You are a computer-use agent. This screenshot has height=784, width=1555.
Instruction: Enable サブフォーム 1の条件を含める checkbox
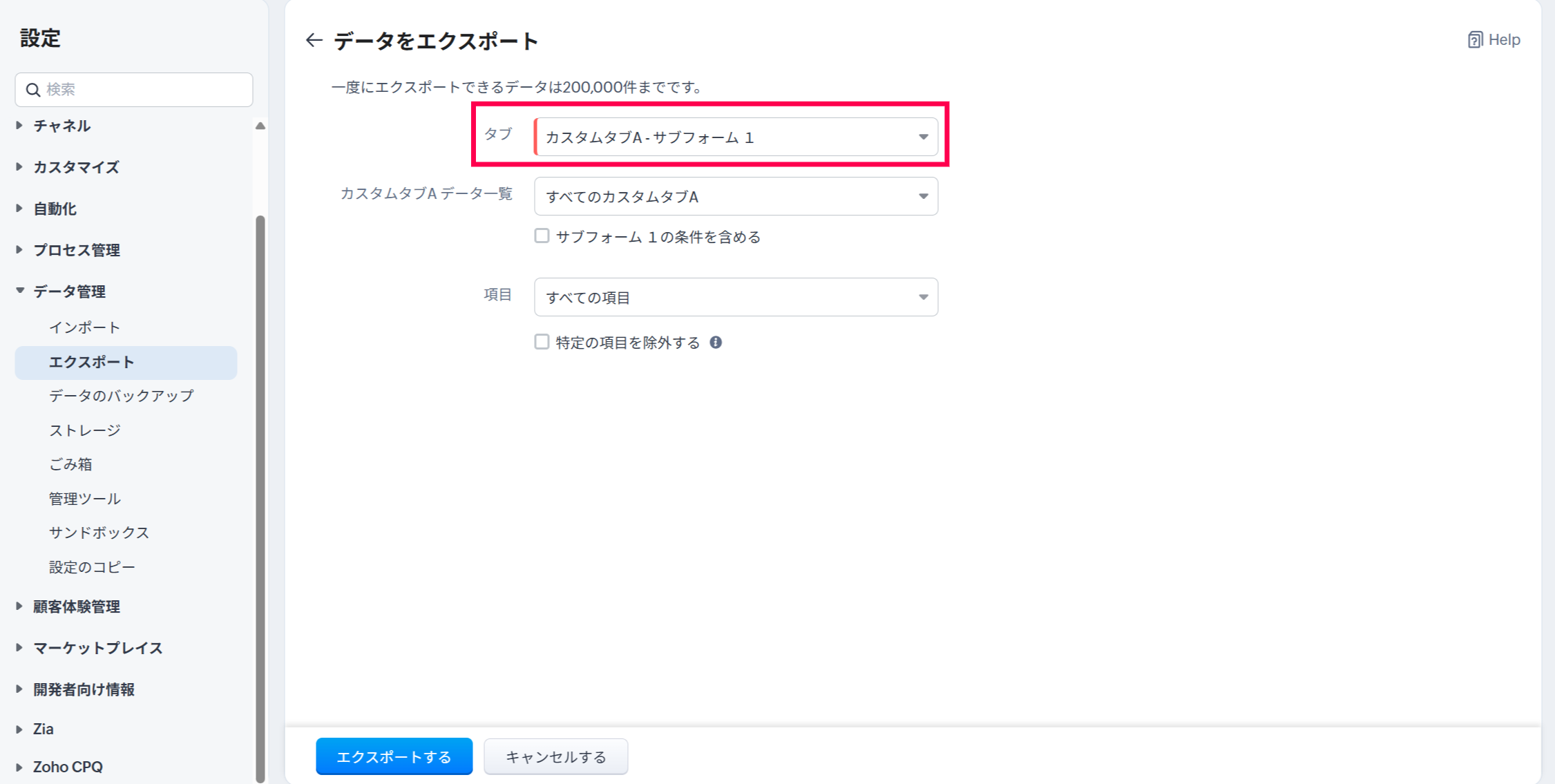click(542, 236)
